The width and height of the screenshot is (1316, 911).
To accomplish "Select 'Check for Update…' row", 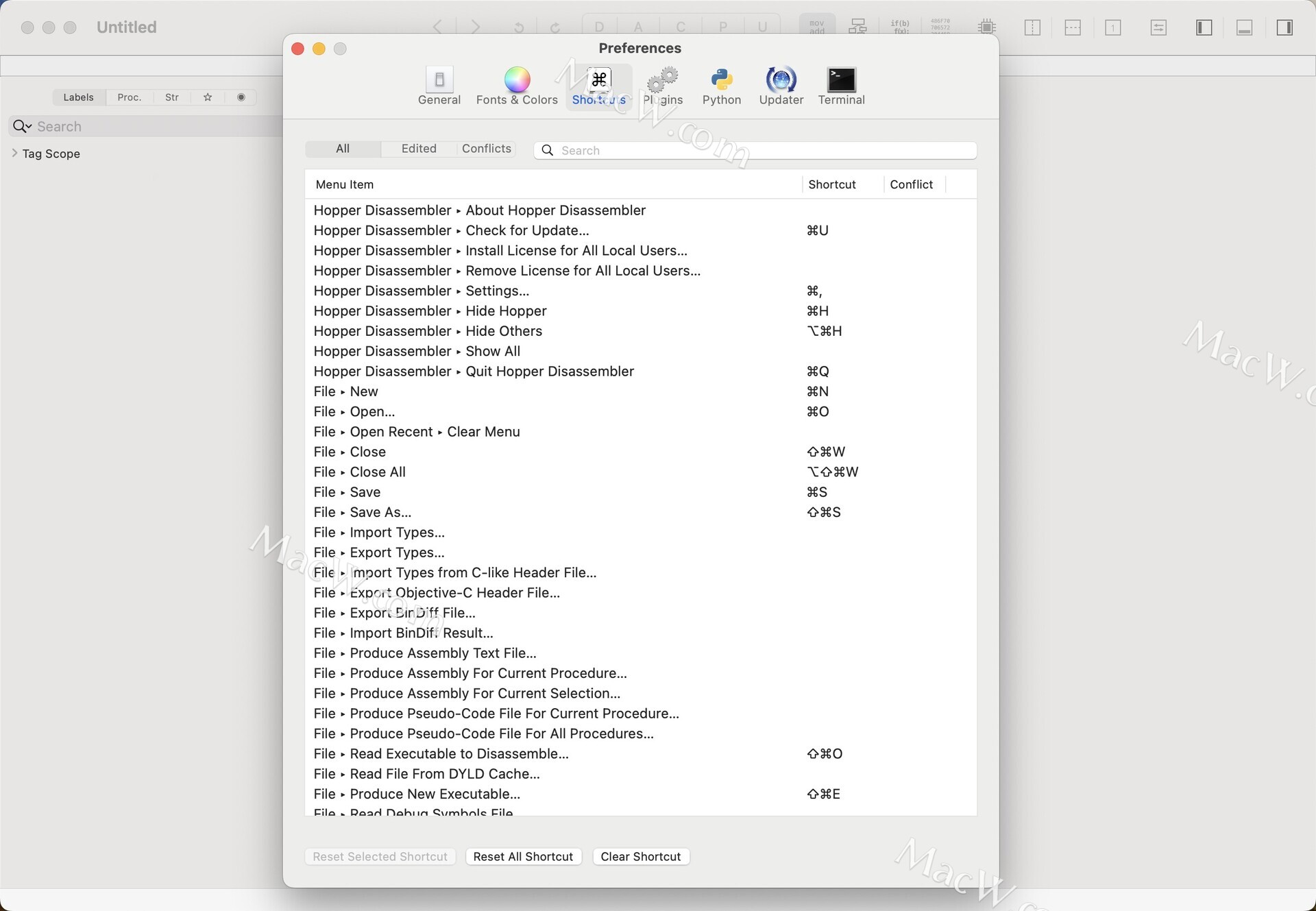I will (641, 230).
